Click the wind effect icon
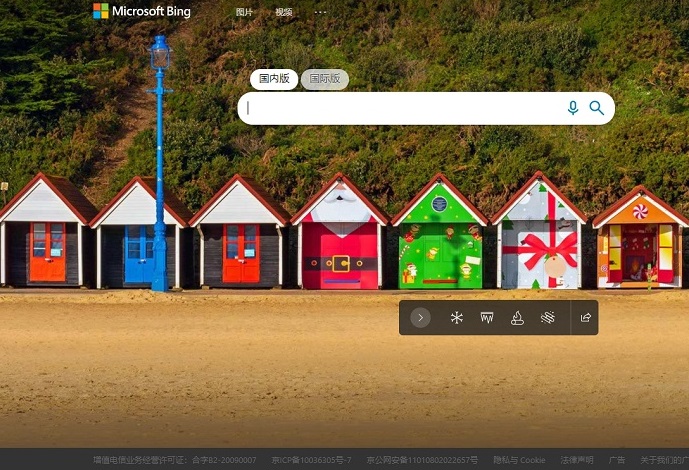The height and width of the screenshot is (470, 689). point(547,318)
